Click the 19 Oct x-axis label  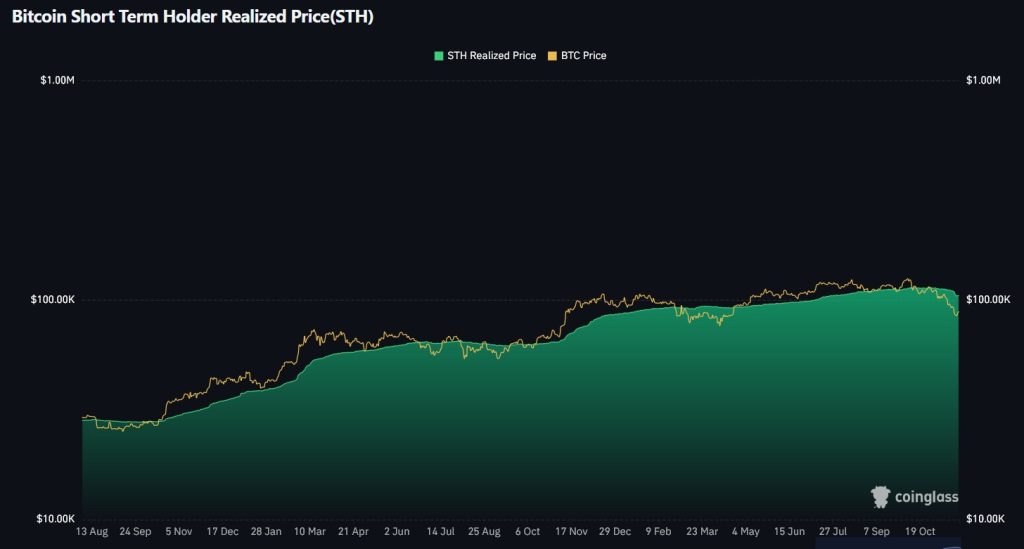(x=921, y=532)
